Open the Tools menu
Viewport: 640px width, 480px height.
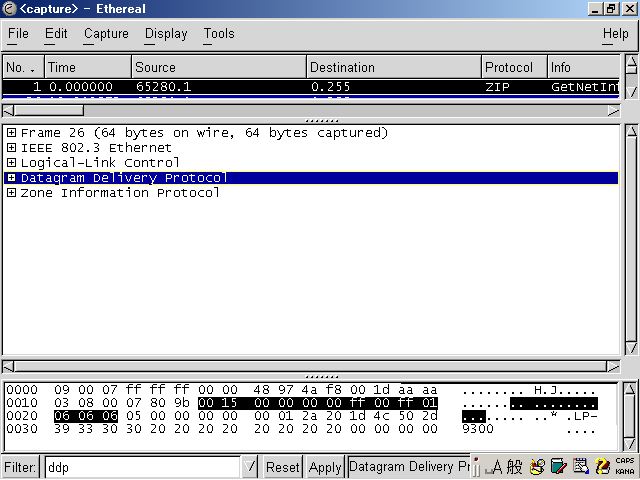219,33
